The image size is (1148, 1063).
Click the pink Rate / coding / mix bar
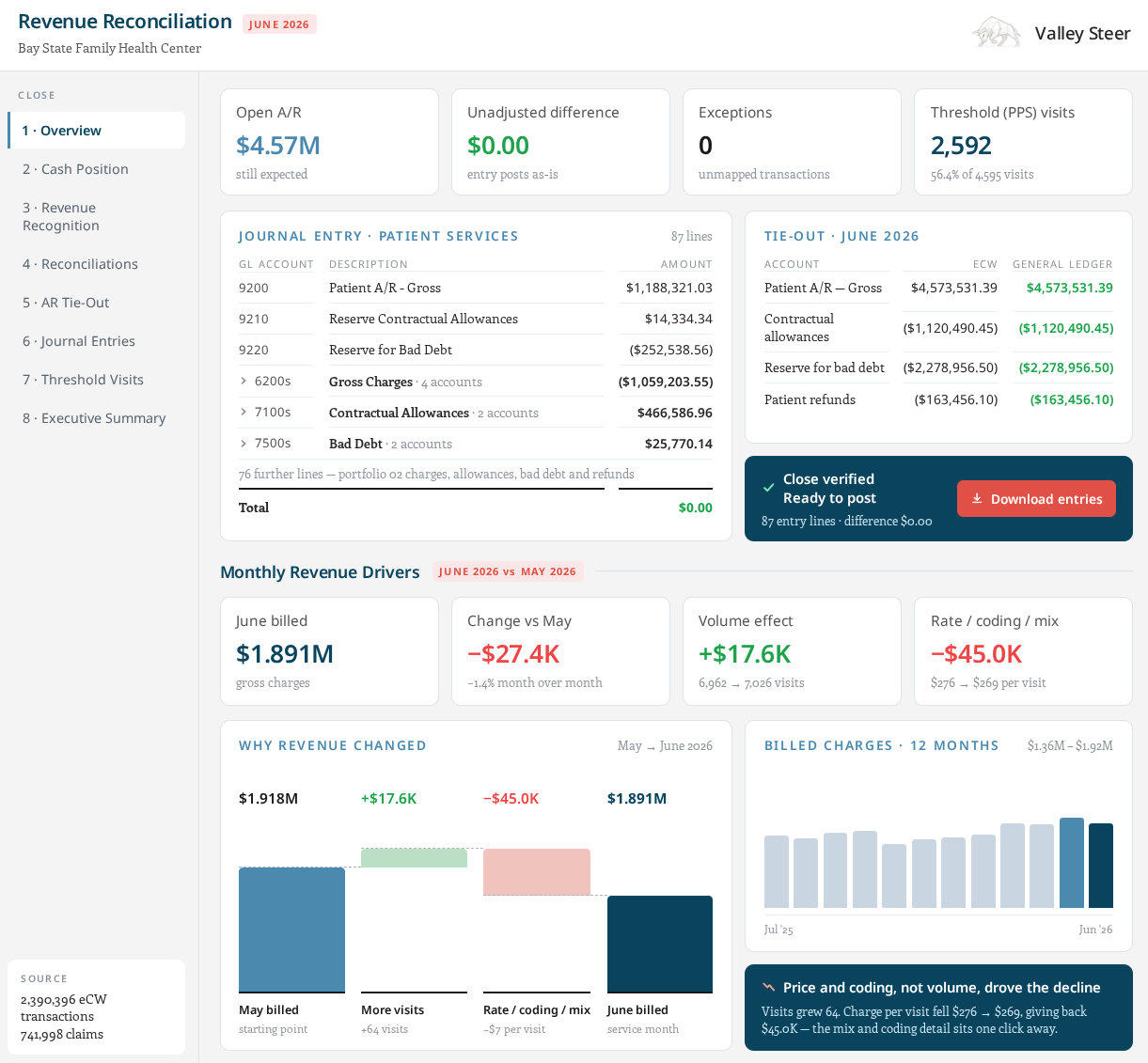537,872
